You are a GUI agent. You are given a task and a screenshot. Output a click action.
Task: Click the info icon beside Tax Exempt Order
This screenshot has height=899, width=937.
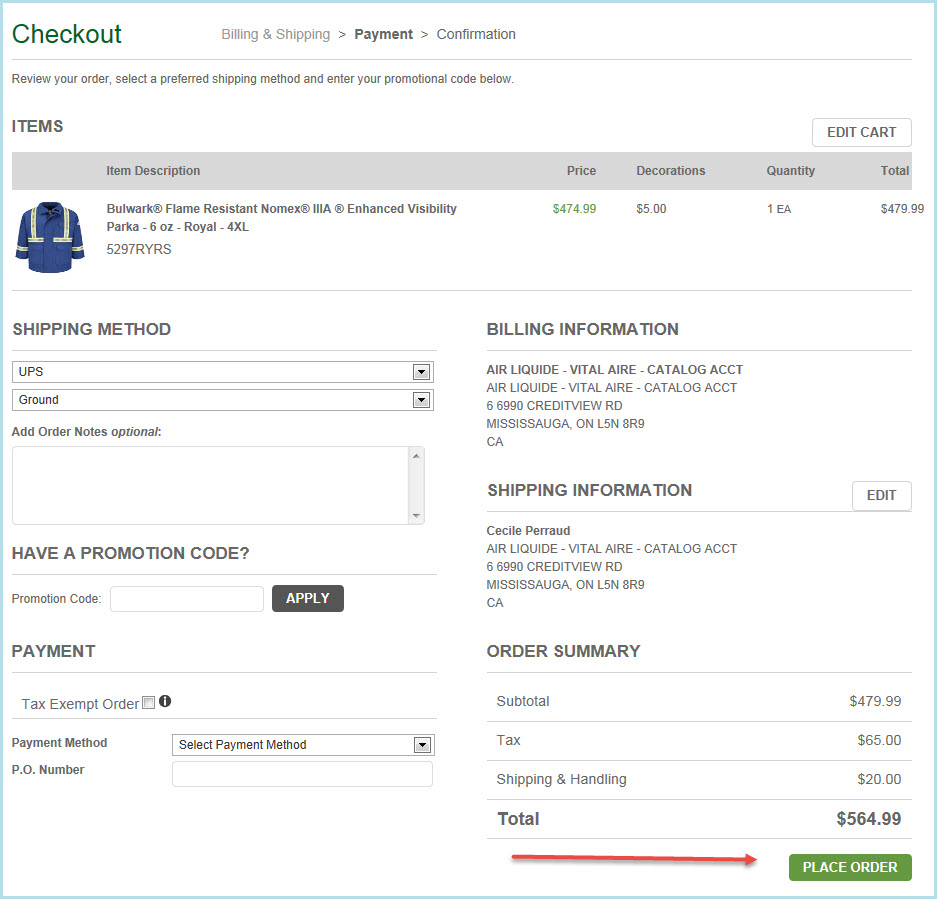pos(165,702)
